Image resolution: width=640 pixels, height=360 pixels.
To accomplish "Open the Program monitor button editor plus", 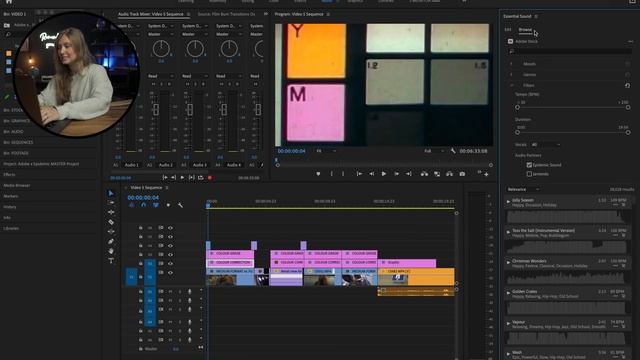I will tap(487, 174).
